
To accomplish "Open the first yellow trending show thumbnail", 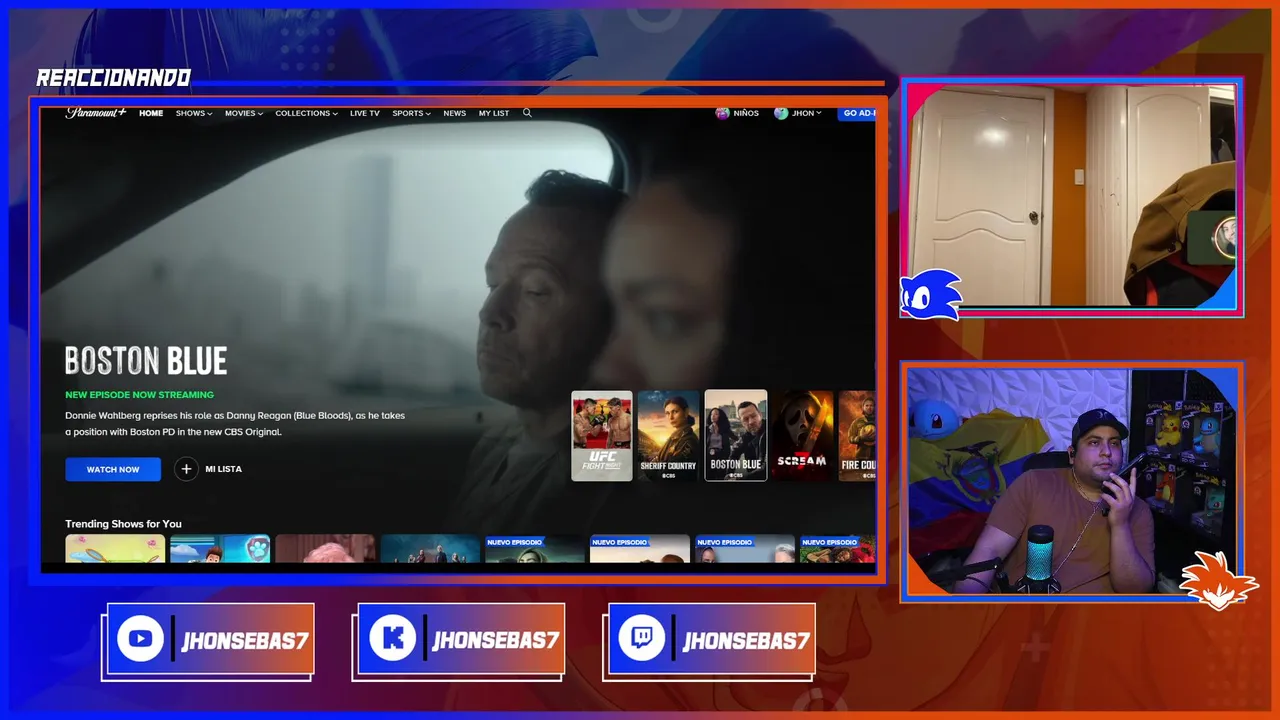I will coord(115,549).
